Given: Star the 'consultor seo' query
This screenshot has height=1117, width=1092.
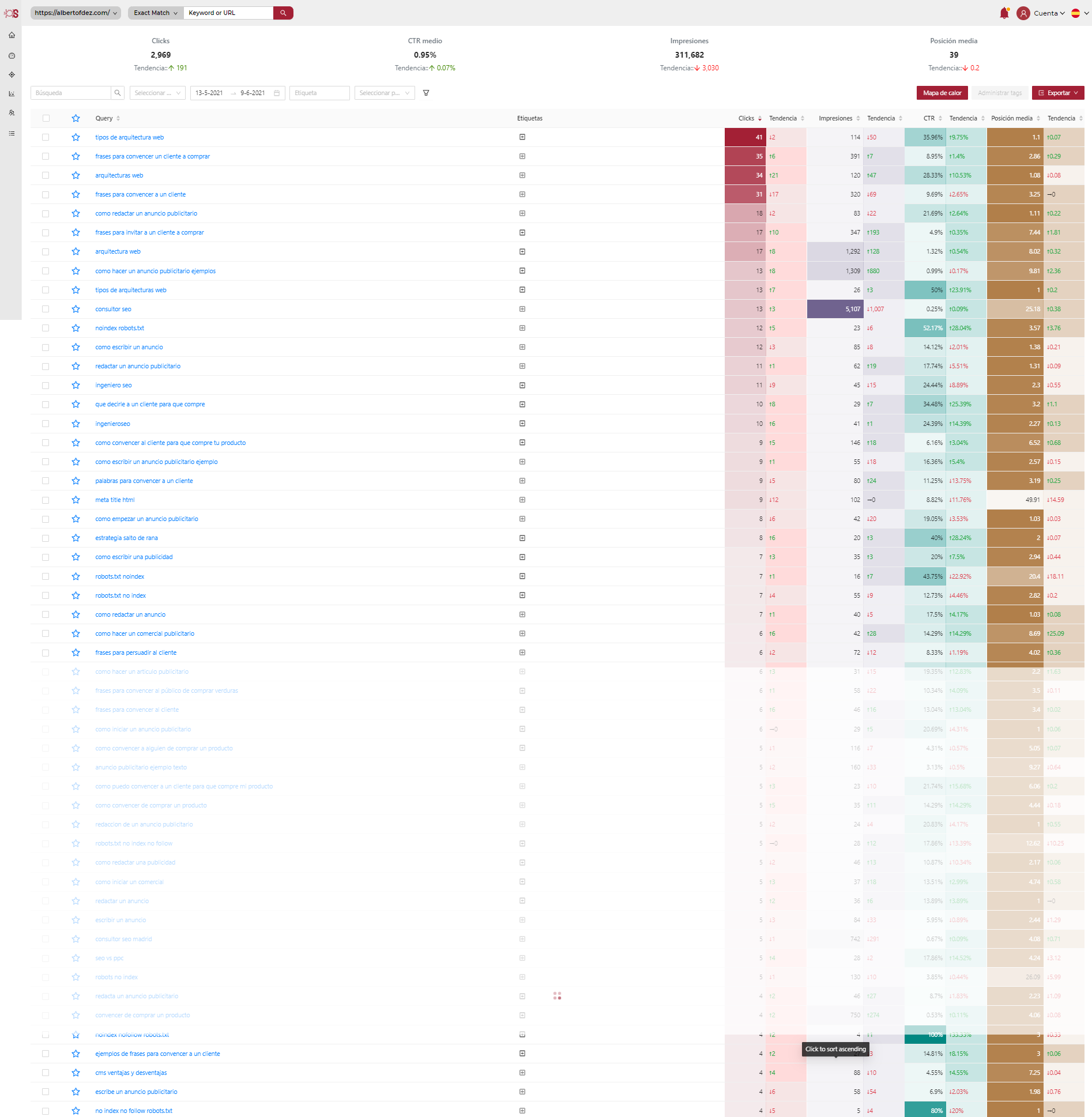Looking at the screenshot, I should click(76, 309).
